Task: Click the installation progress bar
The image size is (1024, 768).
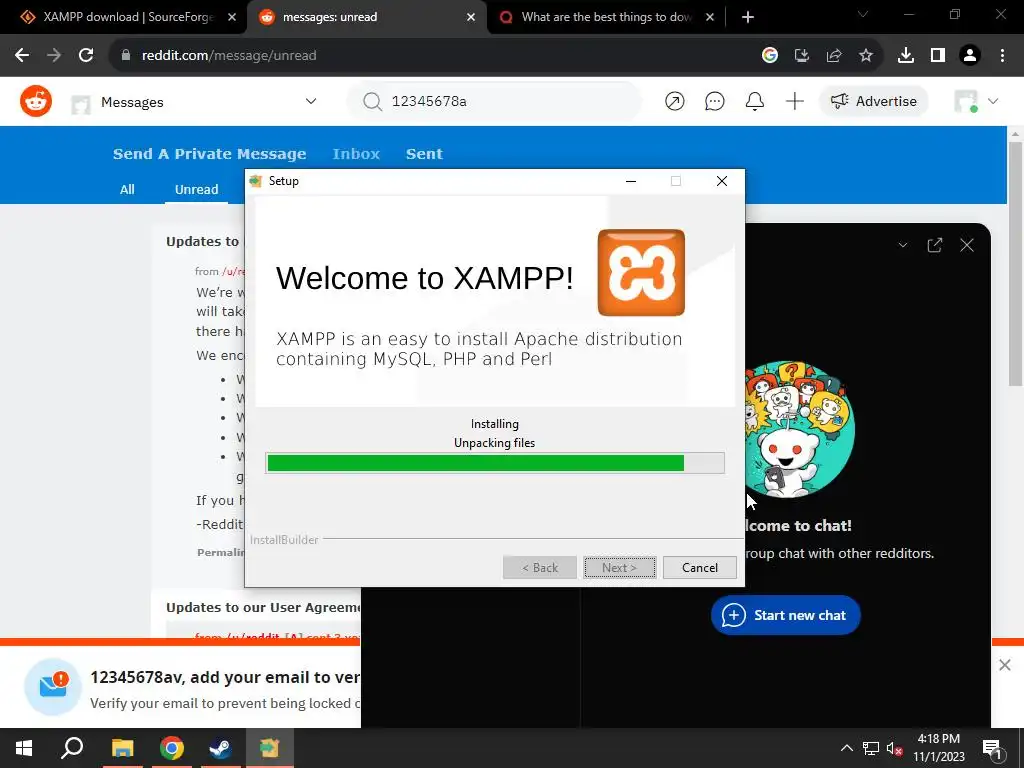Action: click(494, 463)
